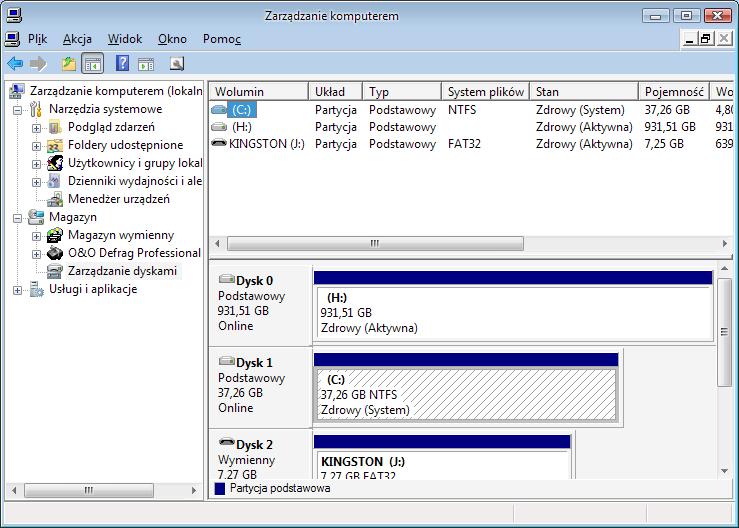Select the Podgląd zdarzeń icon in tree
This screenshot has height=528, width=739.
point(55,127)
